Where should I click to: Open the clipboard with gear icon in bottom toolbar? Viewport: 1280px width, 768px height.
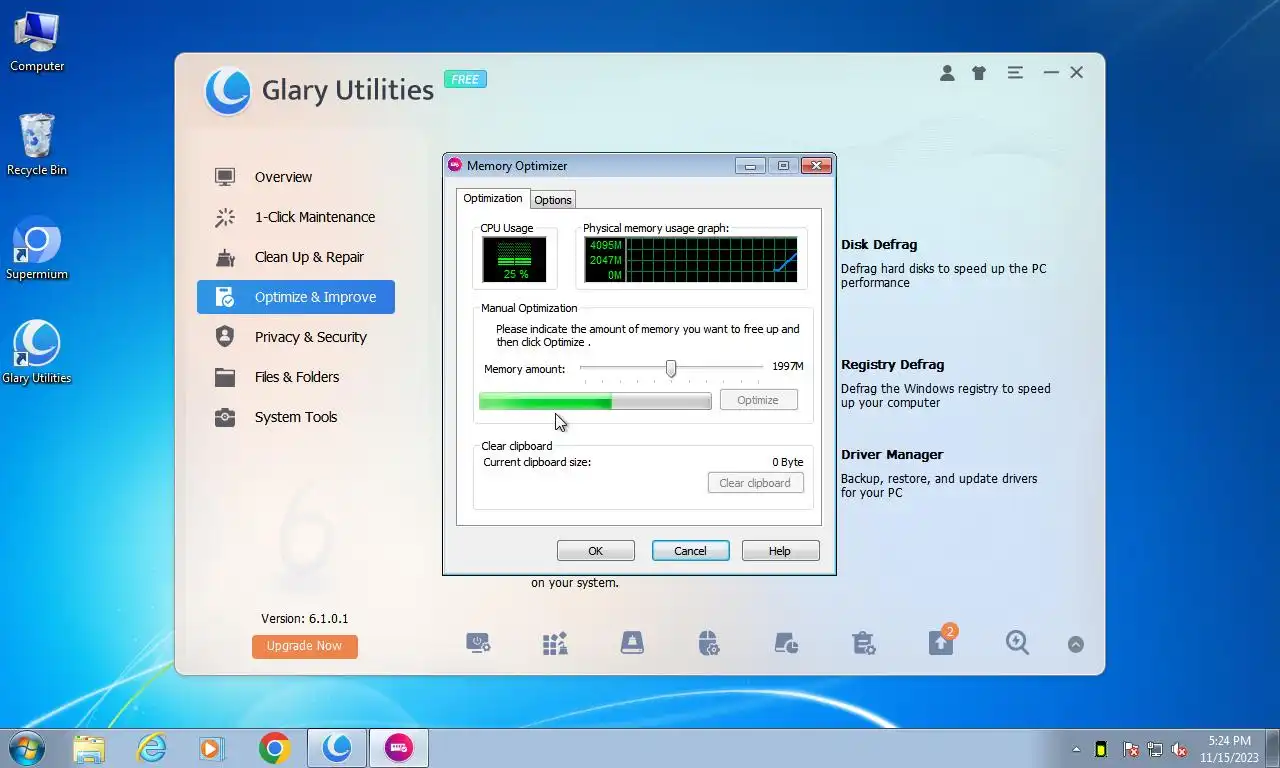864,643
